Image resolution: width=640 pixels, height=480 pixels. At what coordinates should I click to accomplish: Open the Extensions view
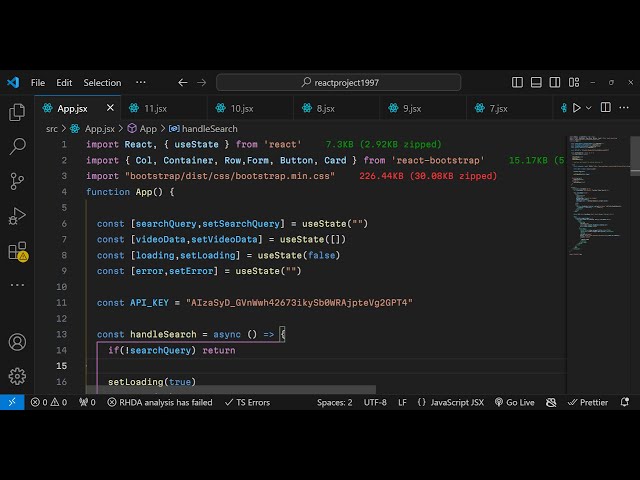point(17,250)
